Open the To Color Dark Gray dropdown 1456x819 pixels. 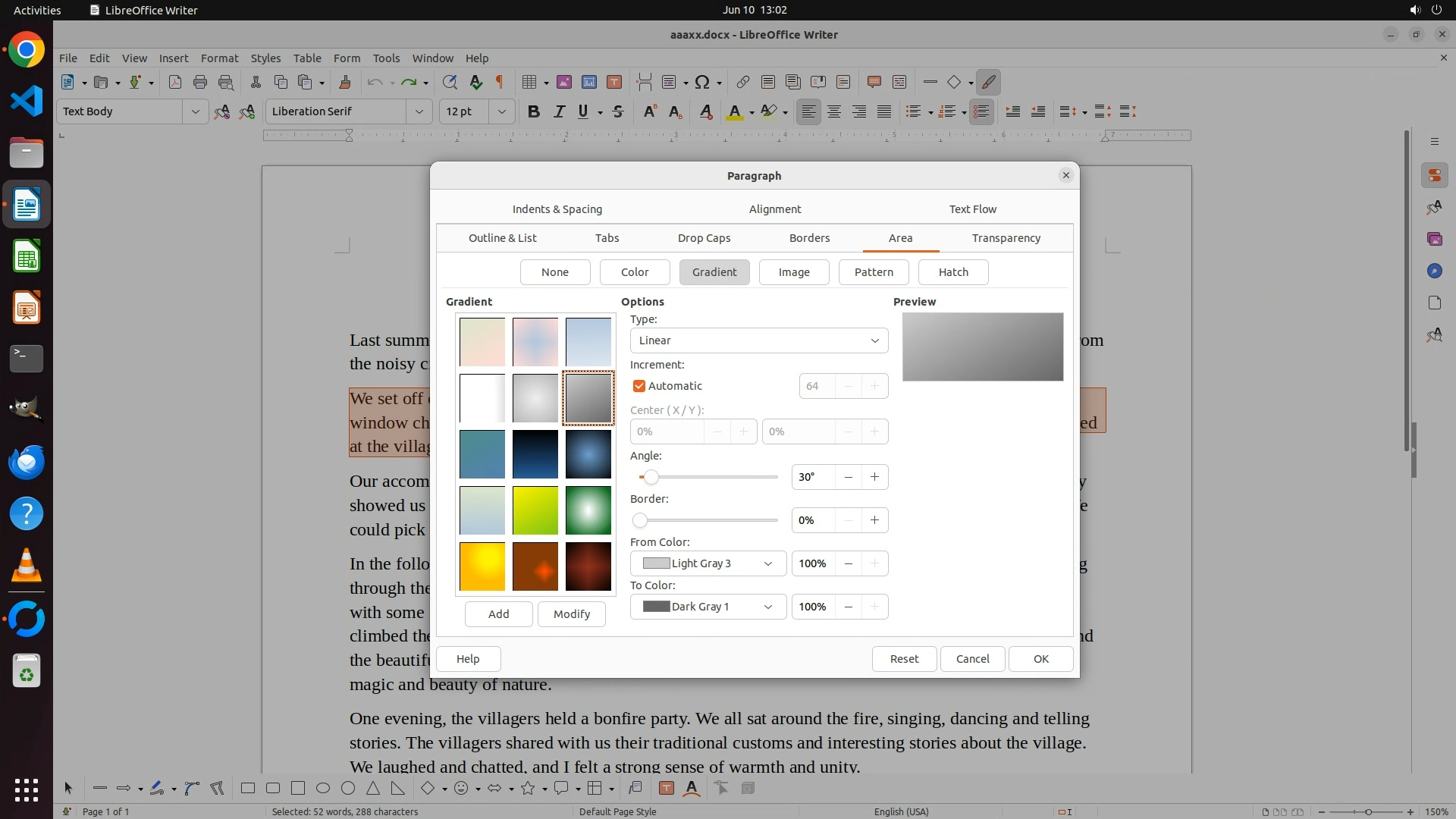click(x=708, y=607)
